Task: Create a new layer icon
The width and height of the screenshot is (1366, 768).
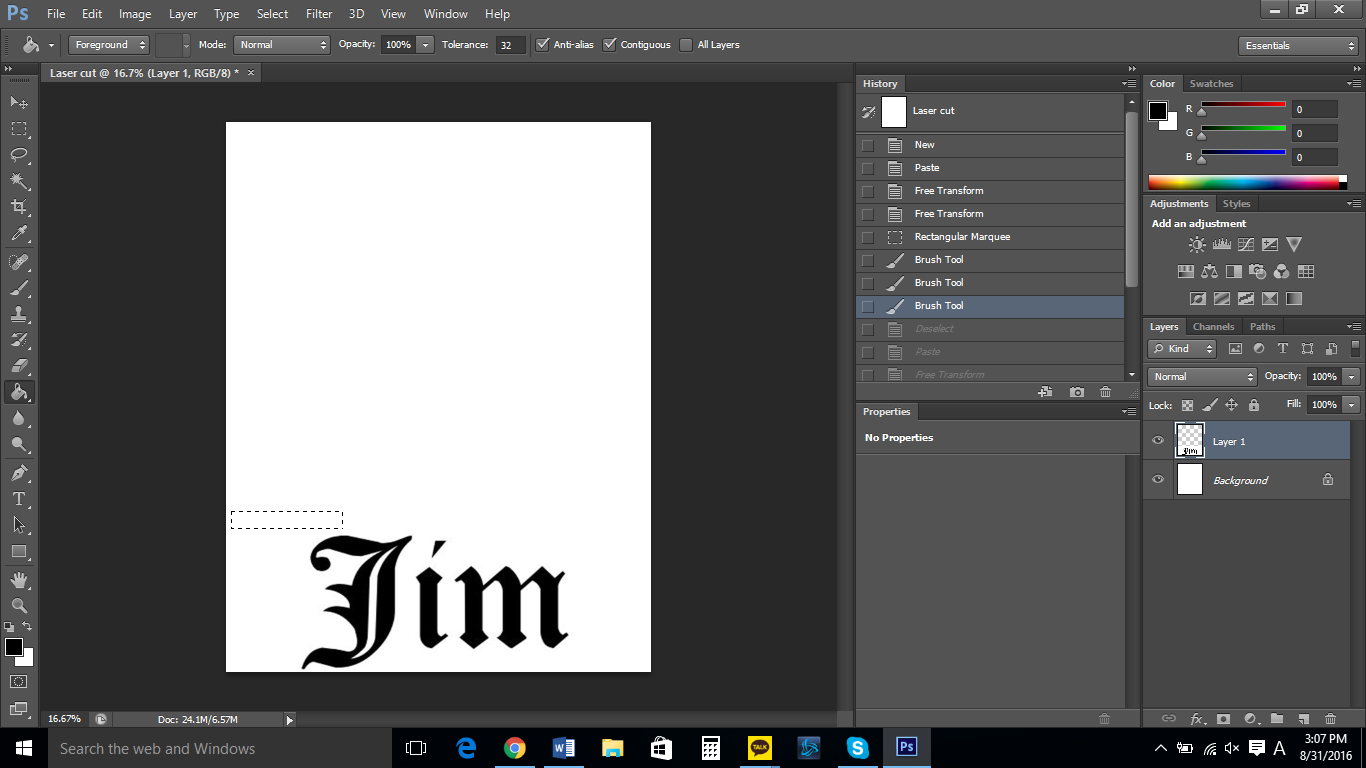Action: [1303, 718]
